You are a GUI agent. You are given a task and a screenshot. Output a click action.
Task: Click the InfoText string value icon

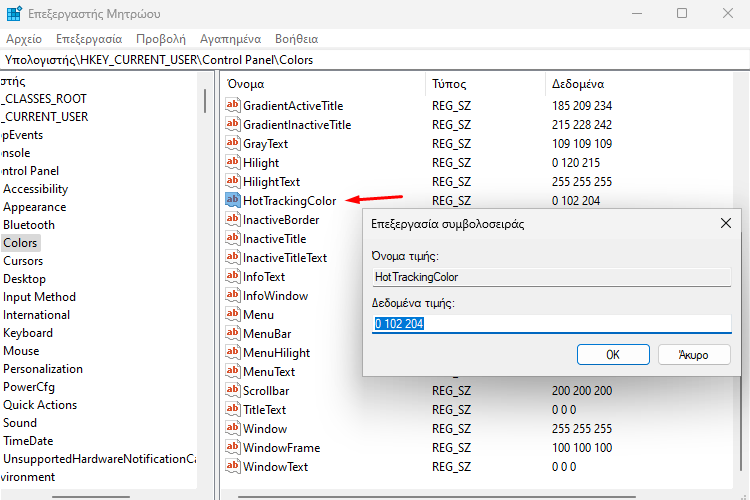click(232, 276)
